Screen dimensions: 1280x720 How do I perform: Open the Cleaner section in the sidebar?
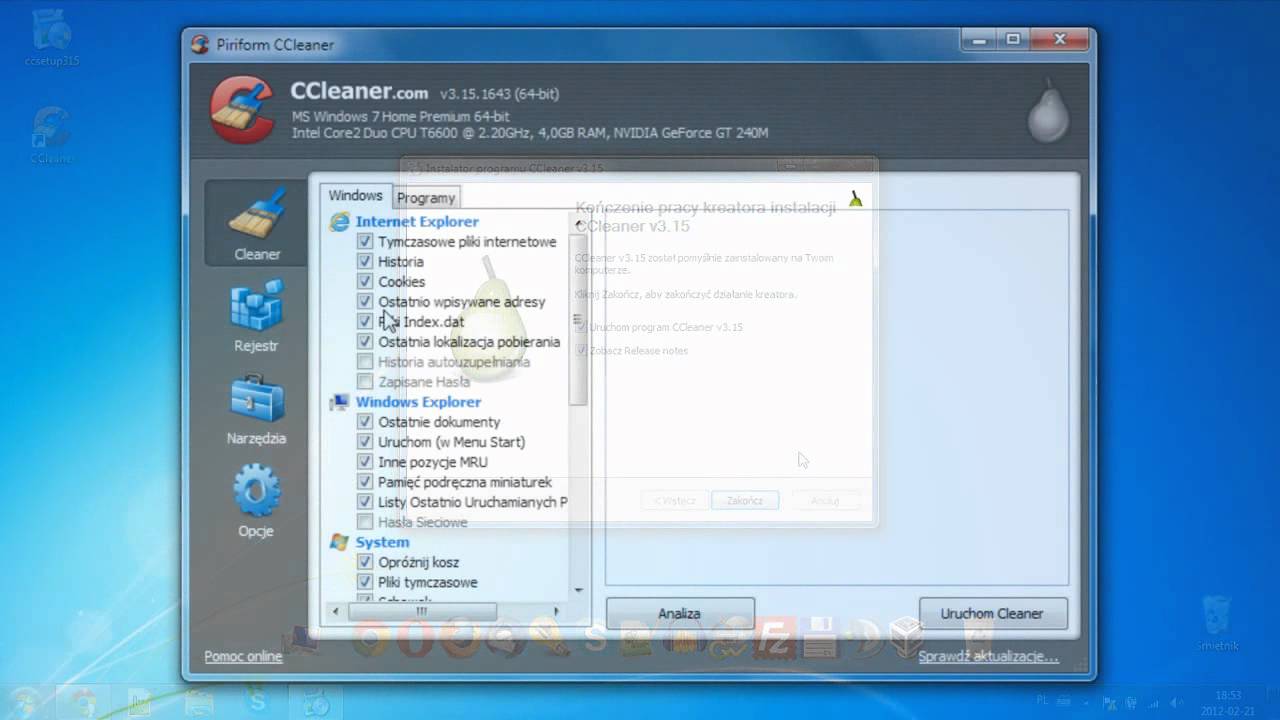pyautogui.click(x=257, y=223)
